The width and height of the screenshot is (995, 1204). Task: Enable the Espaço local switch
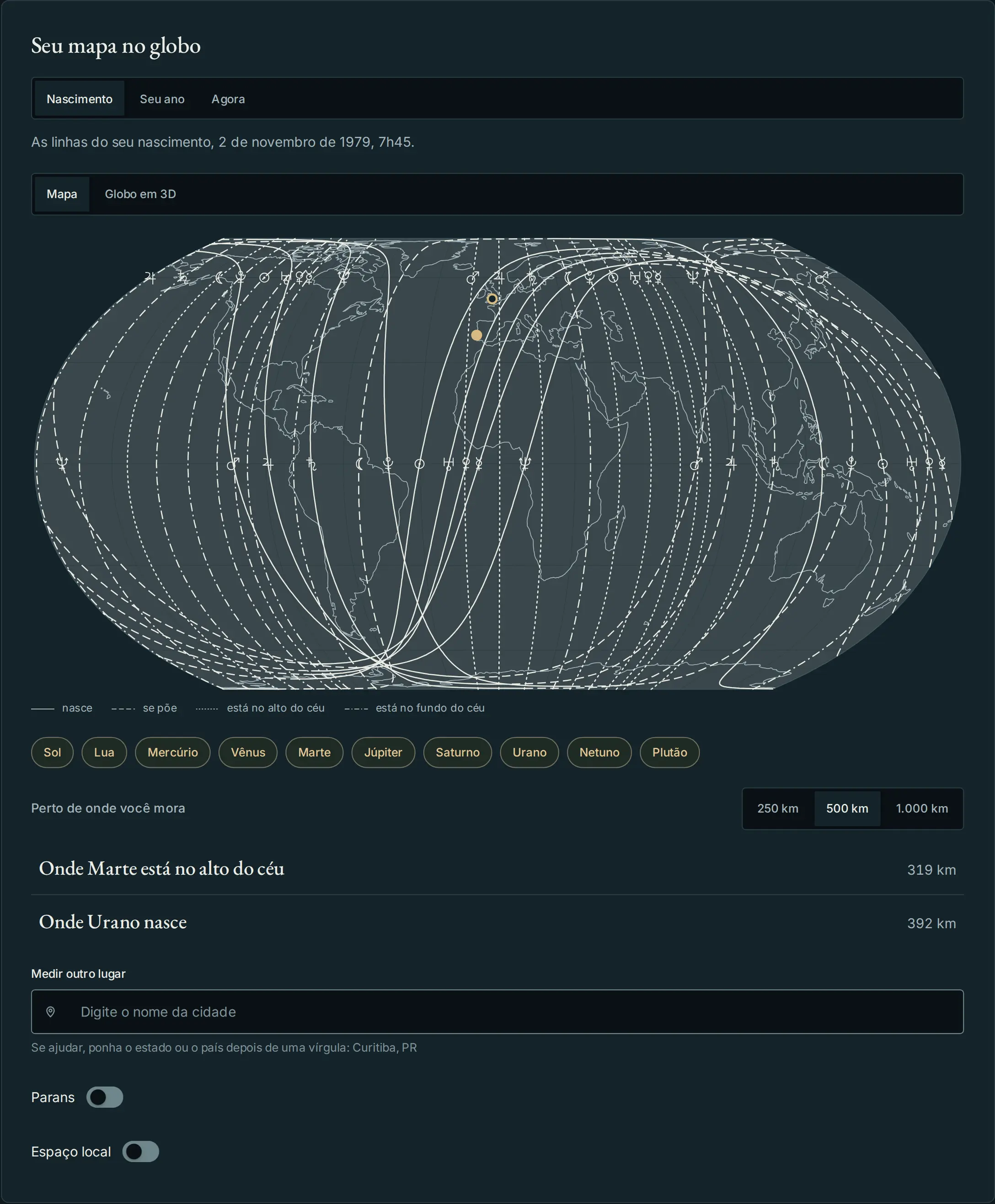coord(140,1151)
